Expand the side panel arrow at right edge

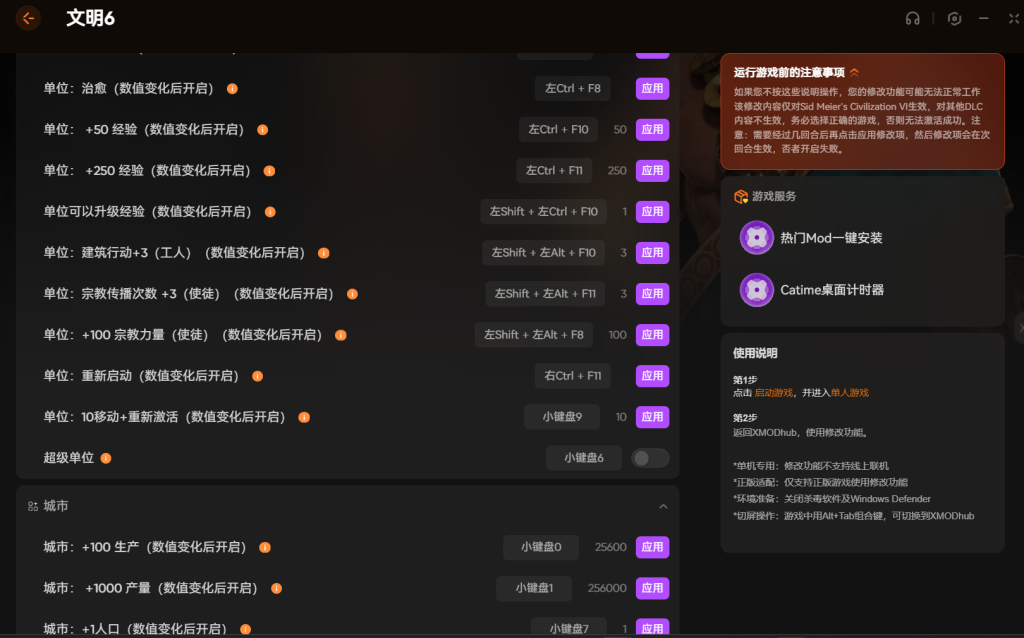pos(1018,327)
